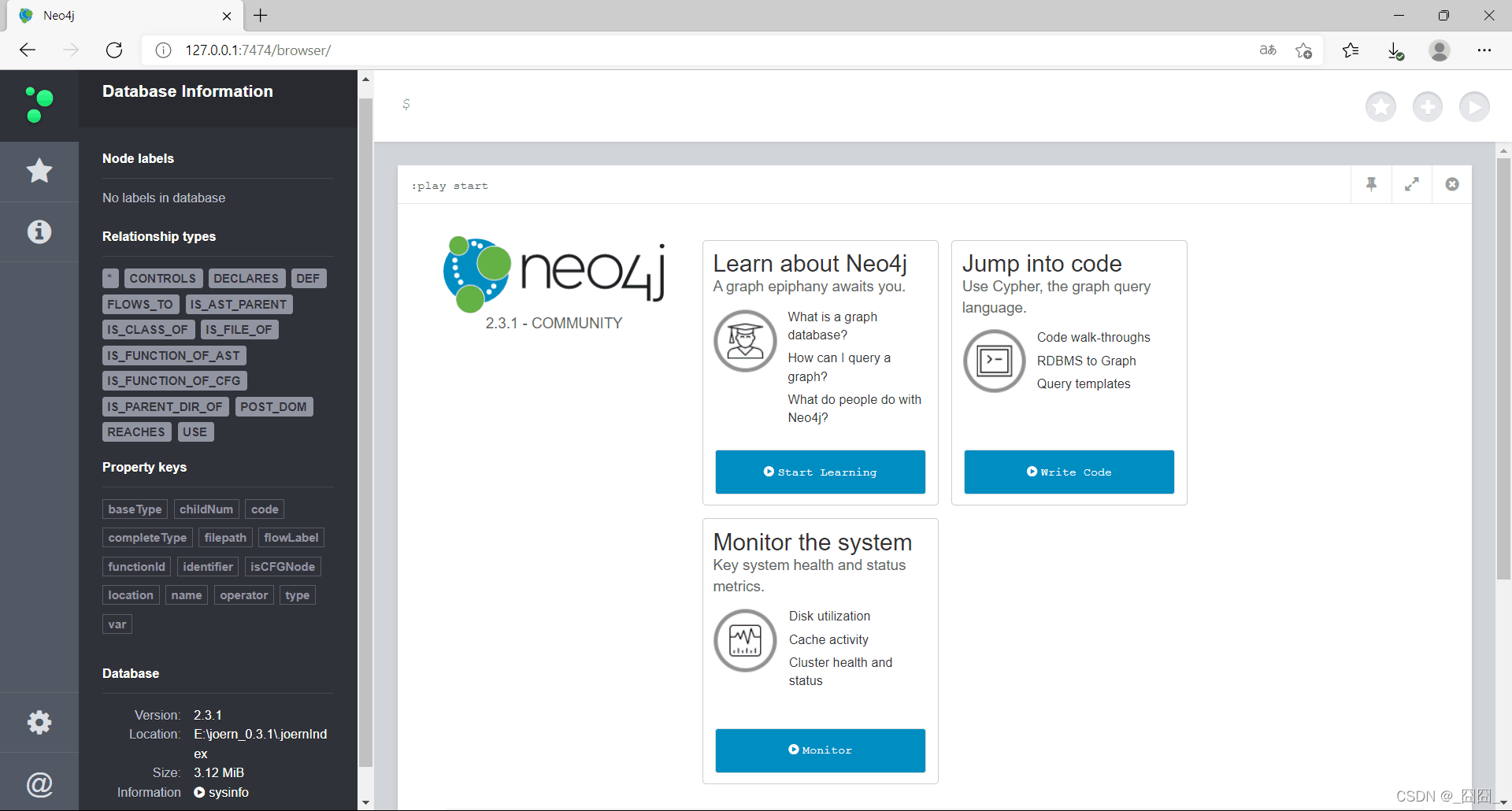Screen dimensions: 1512x811
Task: Select the REACHES relationship type
Action: [x=136, y=432]
